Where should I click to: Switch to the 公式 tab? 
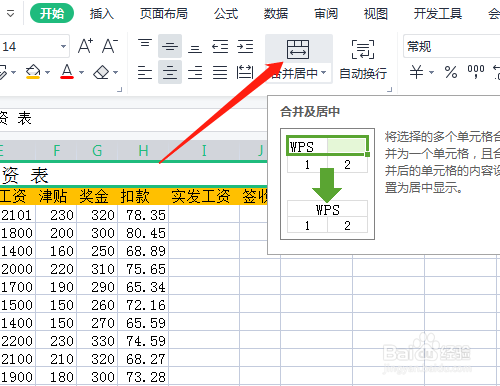[226, 14]
